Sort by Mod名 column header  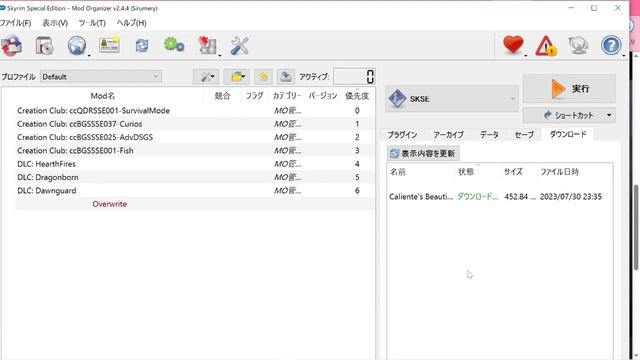[x=103, y=96]
